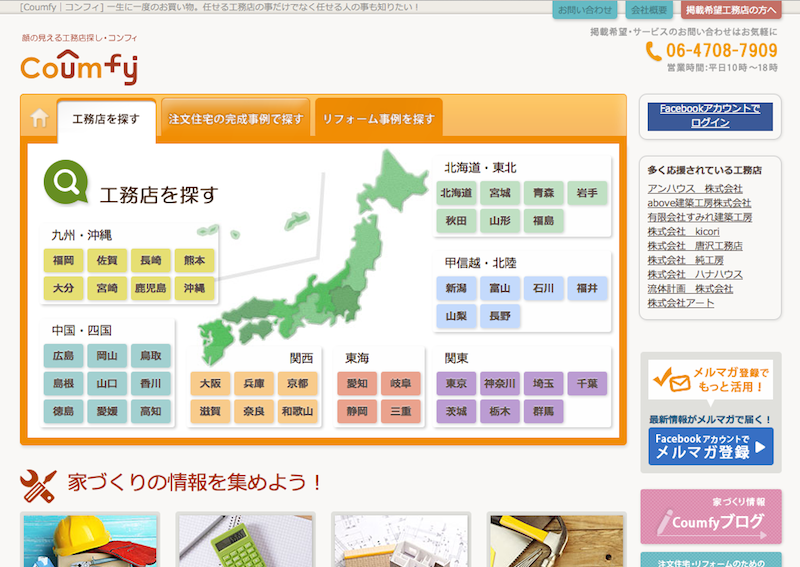Click the お問い合わせ button

pyautogui.click(x=585, y=10)
